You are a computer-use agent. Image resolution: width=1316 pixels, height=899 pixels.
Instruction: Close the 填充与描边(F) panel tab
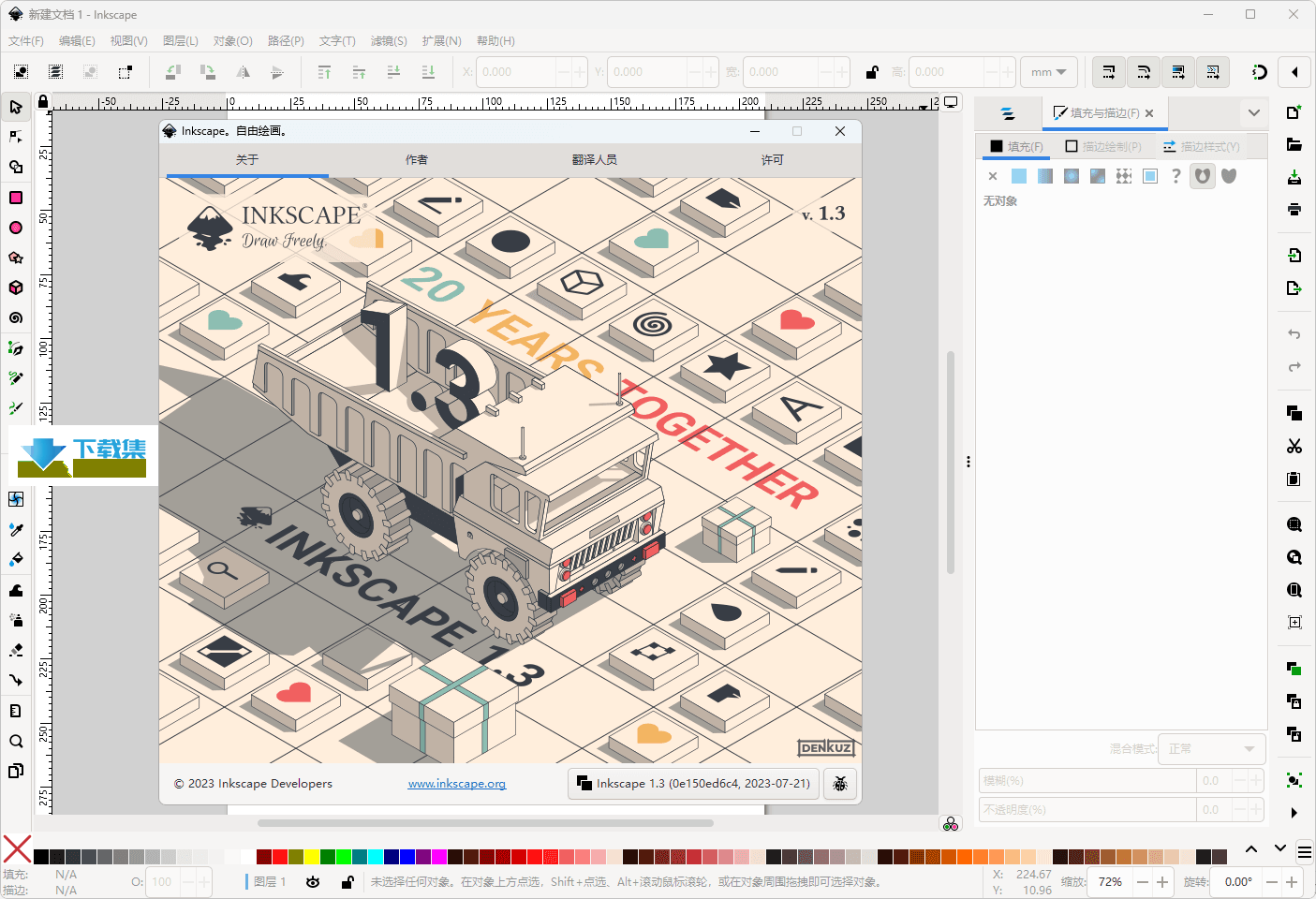click(x=1149, y=113)
